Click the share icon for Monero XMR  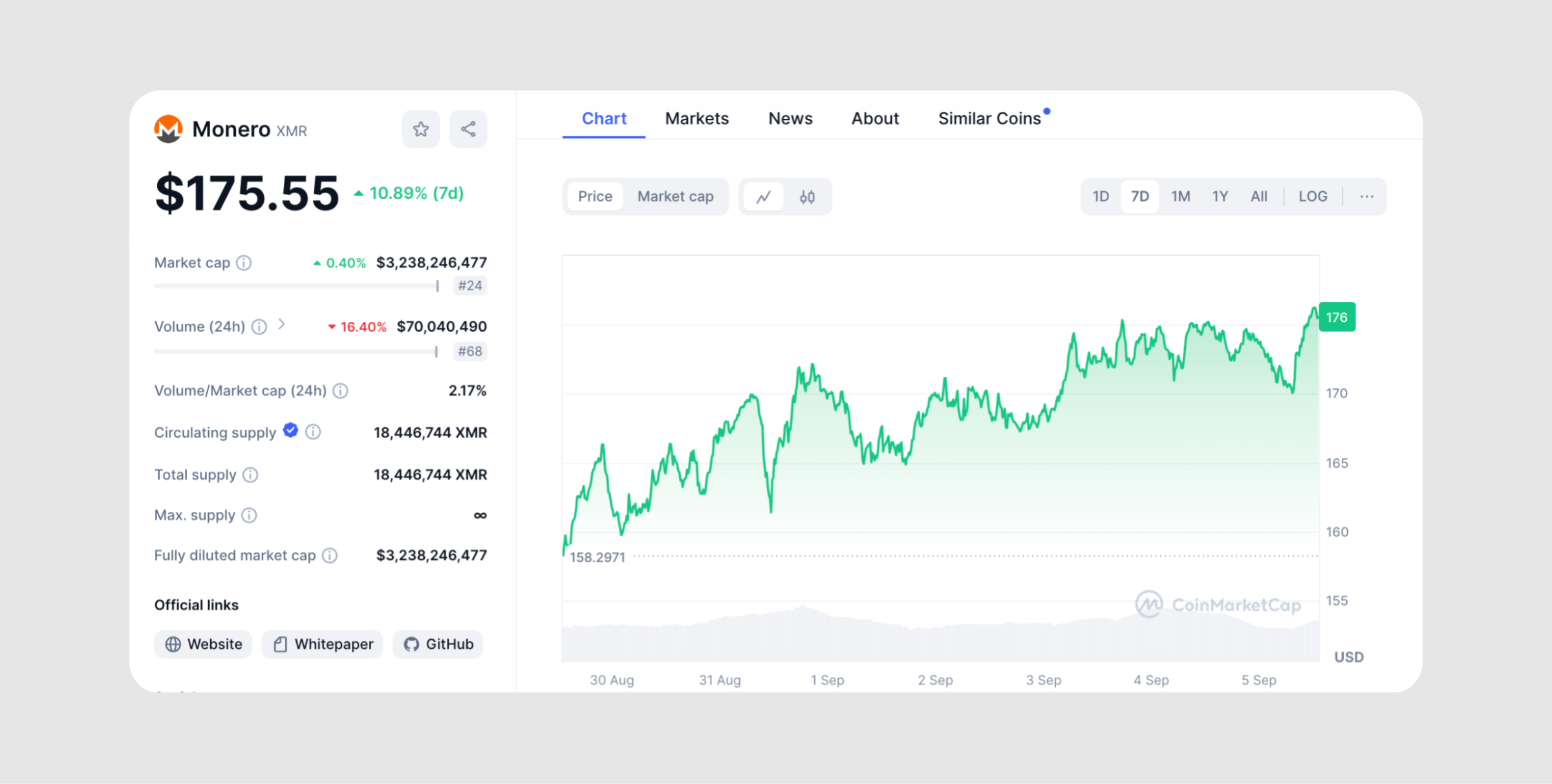(468, 128)
